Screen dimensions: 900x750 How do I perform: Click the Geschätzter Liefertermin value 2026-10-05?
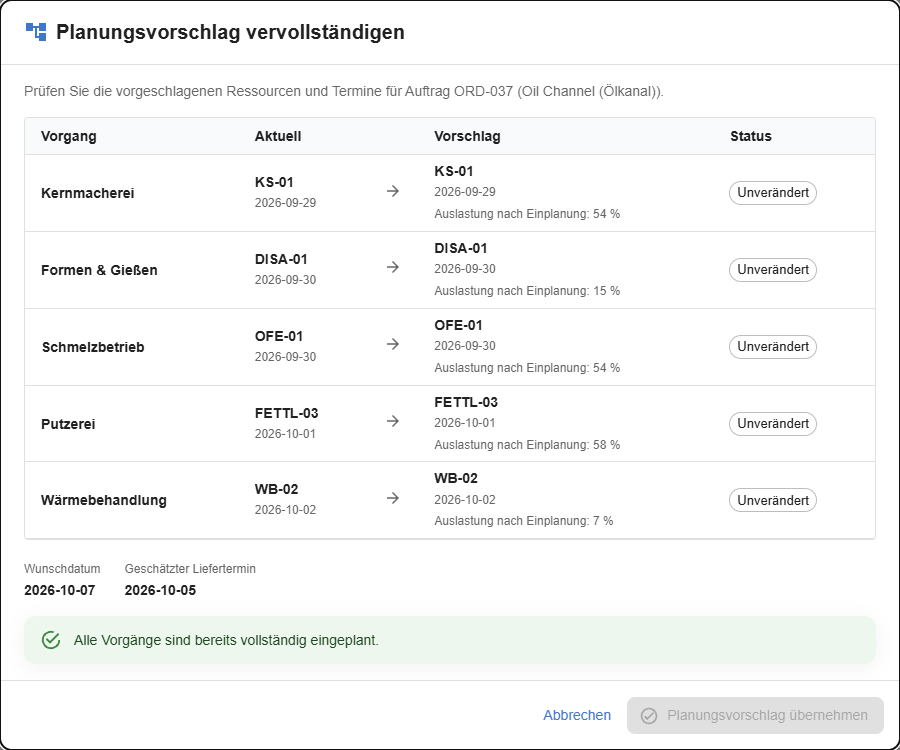click(x=160, y=590)
